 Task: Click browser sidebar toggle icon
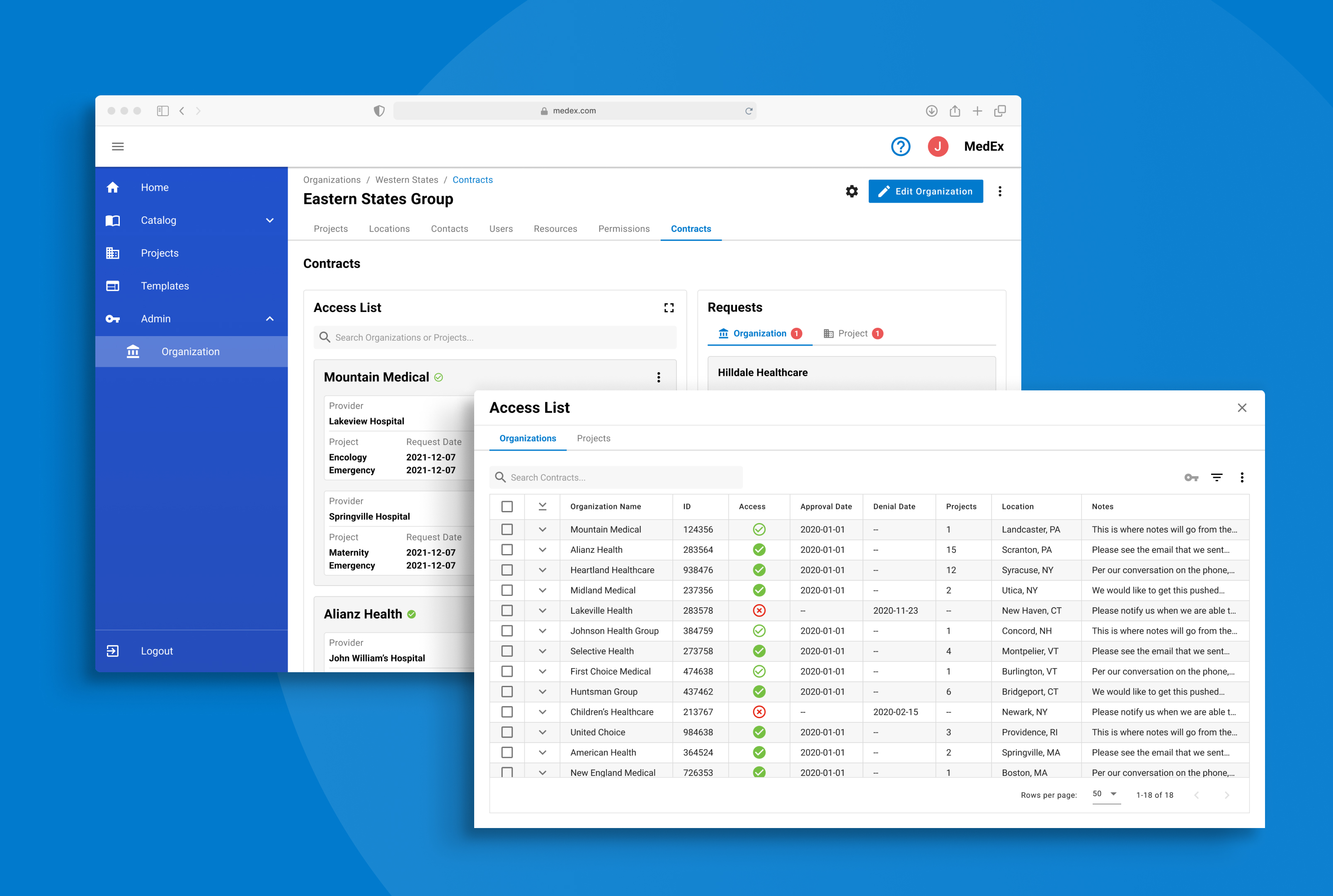point(162,111)
